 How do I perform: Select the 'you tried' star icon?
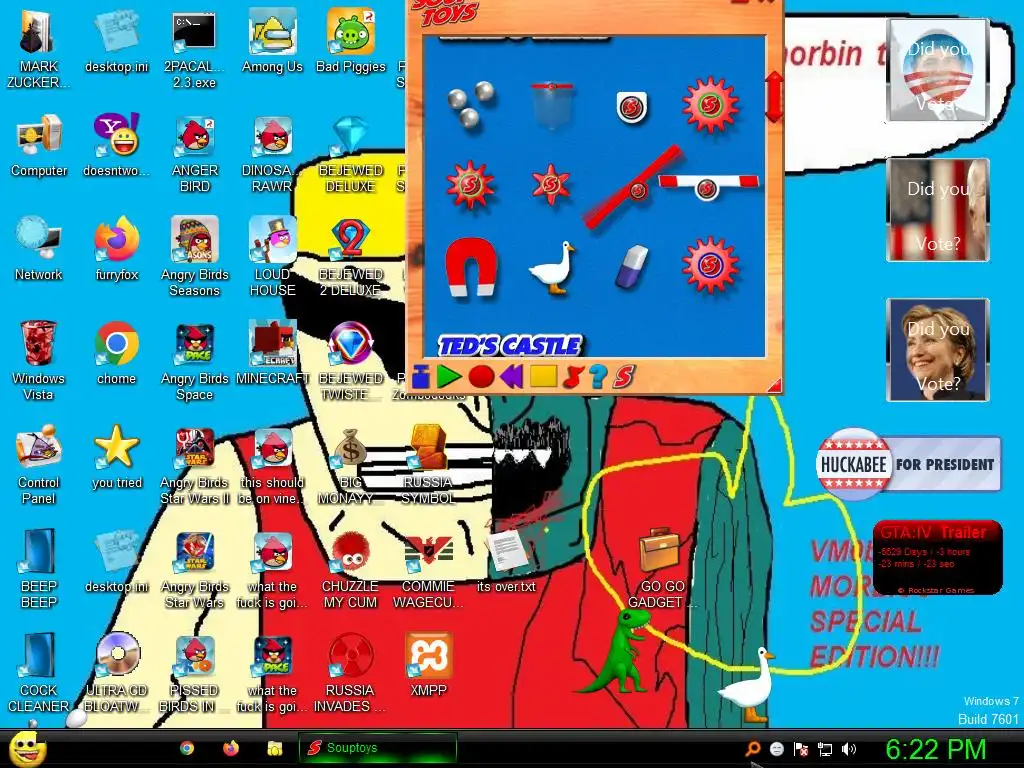117,457
